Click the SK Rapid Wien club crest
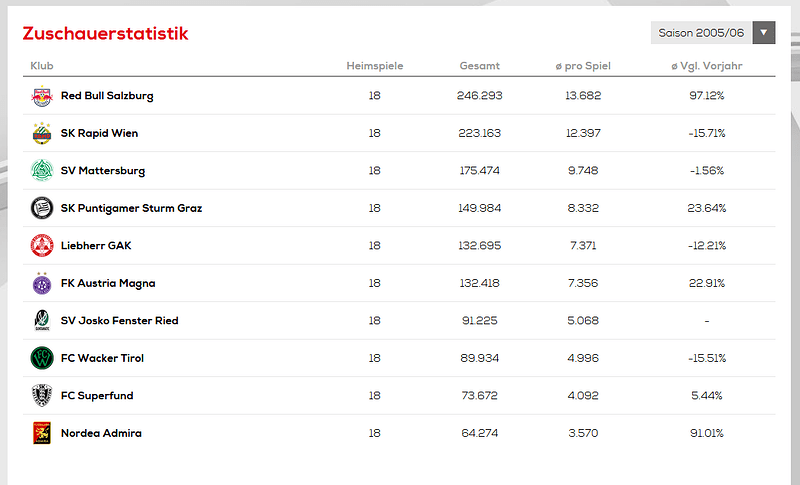This screenshot has width=800, height=485. pos(42,133)
